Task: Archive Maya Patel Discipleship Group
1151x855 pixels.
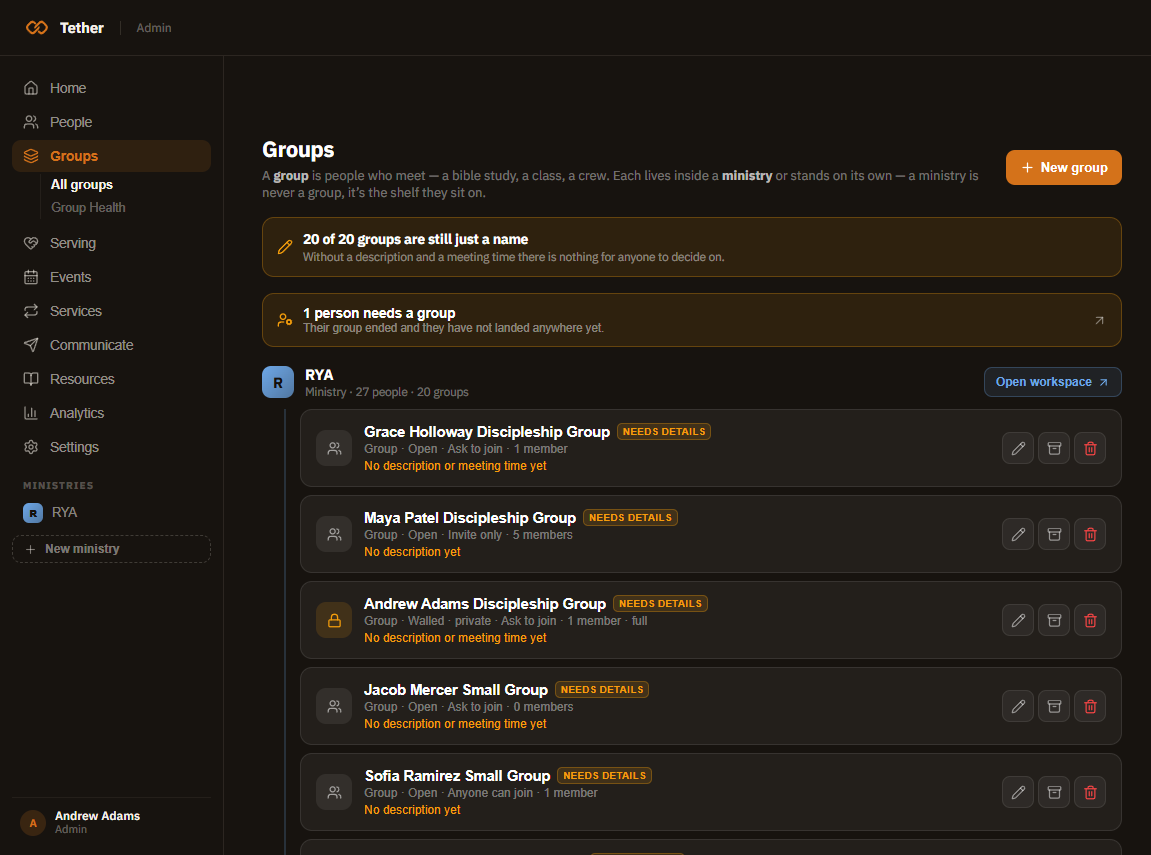Action: click(x=1053, y=534)
